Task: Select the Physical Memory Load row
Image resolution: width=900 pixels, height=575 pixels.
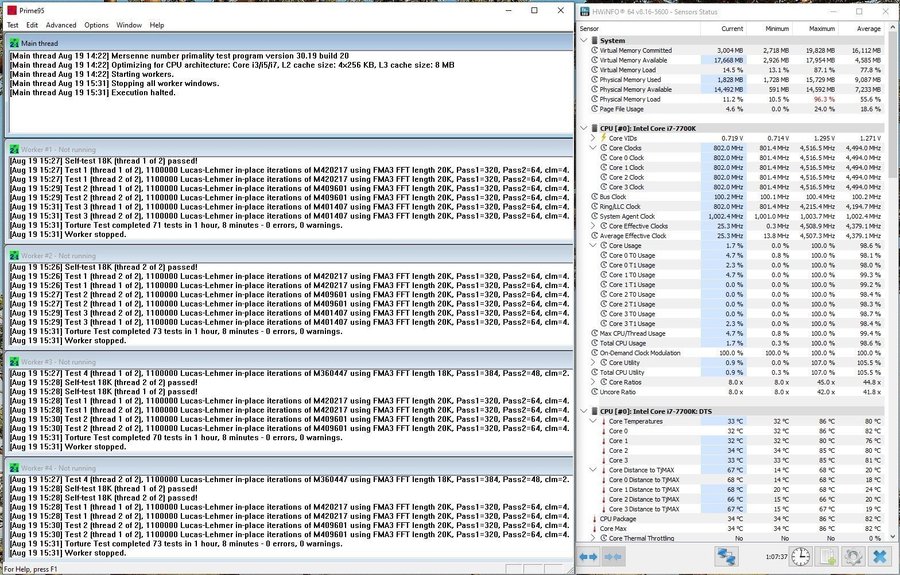Action: coord(731,99)
